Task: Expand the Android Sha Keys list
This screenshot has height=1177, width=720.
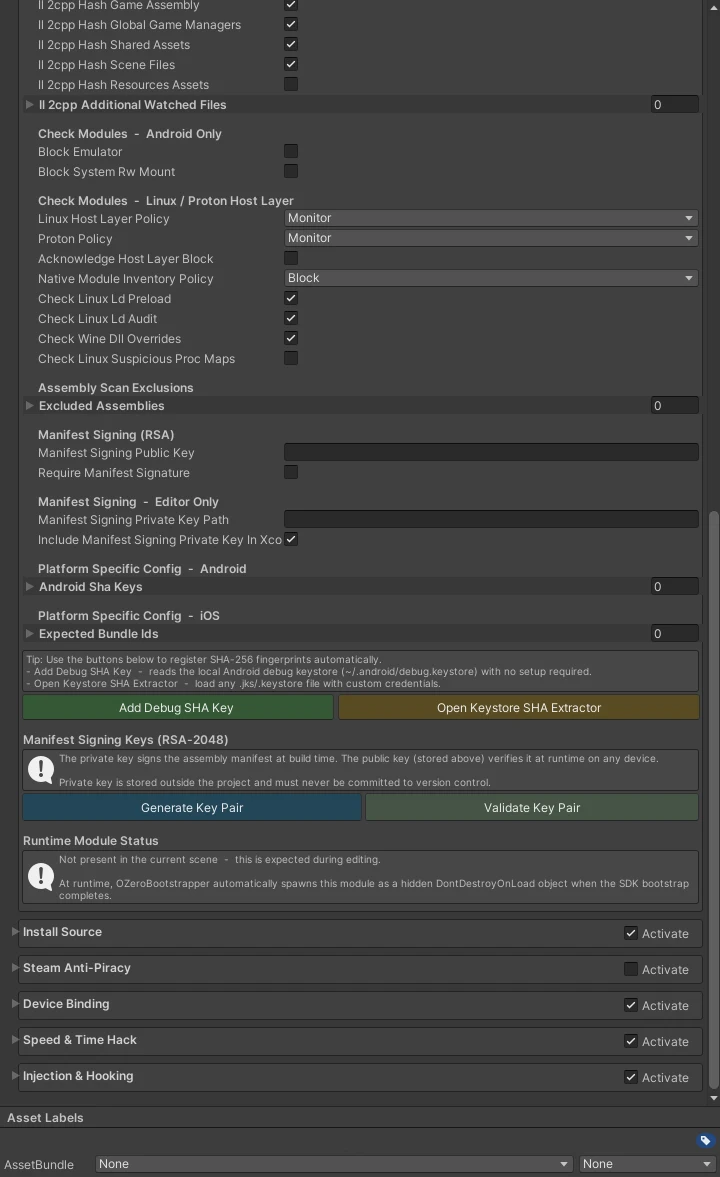Action: point(29,586)
